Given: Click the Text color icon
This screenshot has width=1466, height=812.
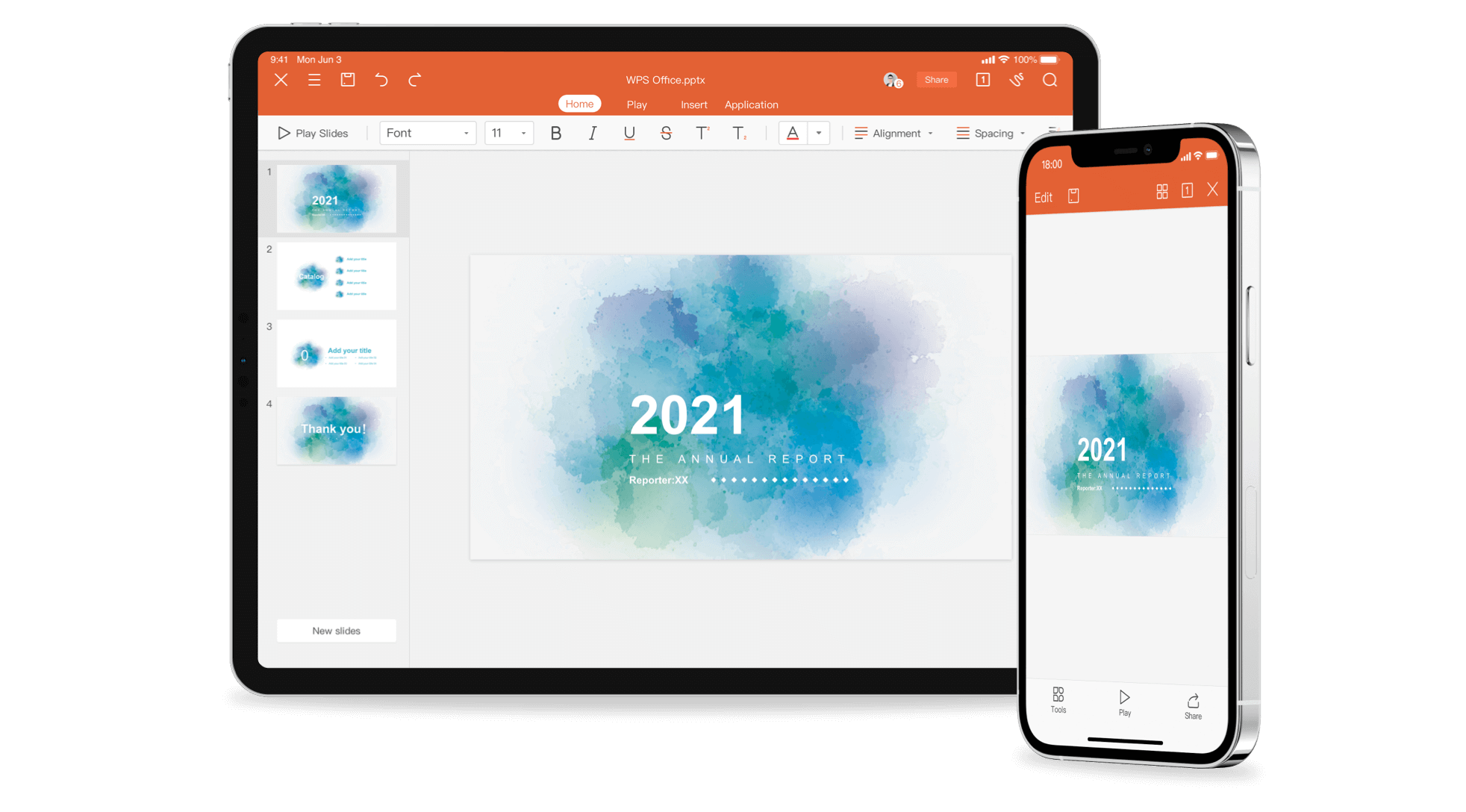Looking at the screenshot, I should point(792,131).
